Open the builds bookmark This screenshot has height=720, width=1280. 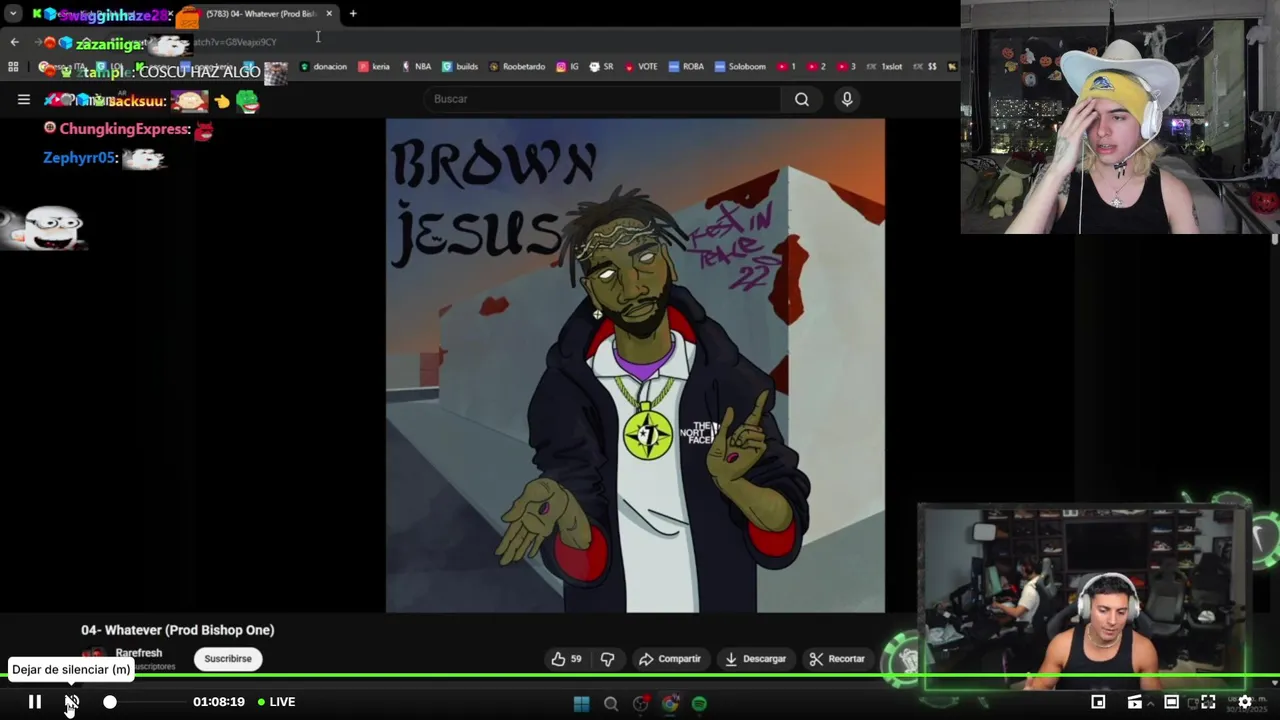pos(461,67)
